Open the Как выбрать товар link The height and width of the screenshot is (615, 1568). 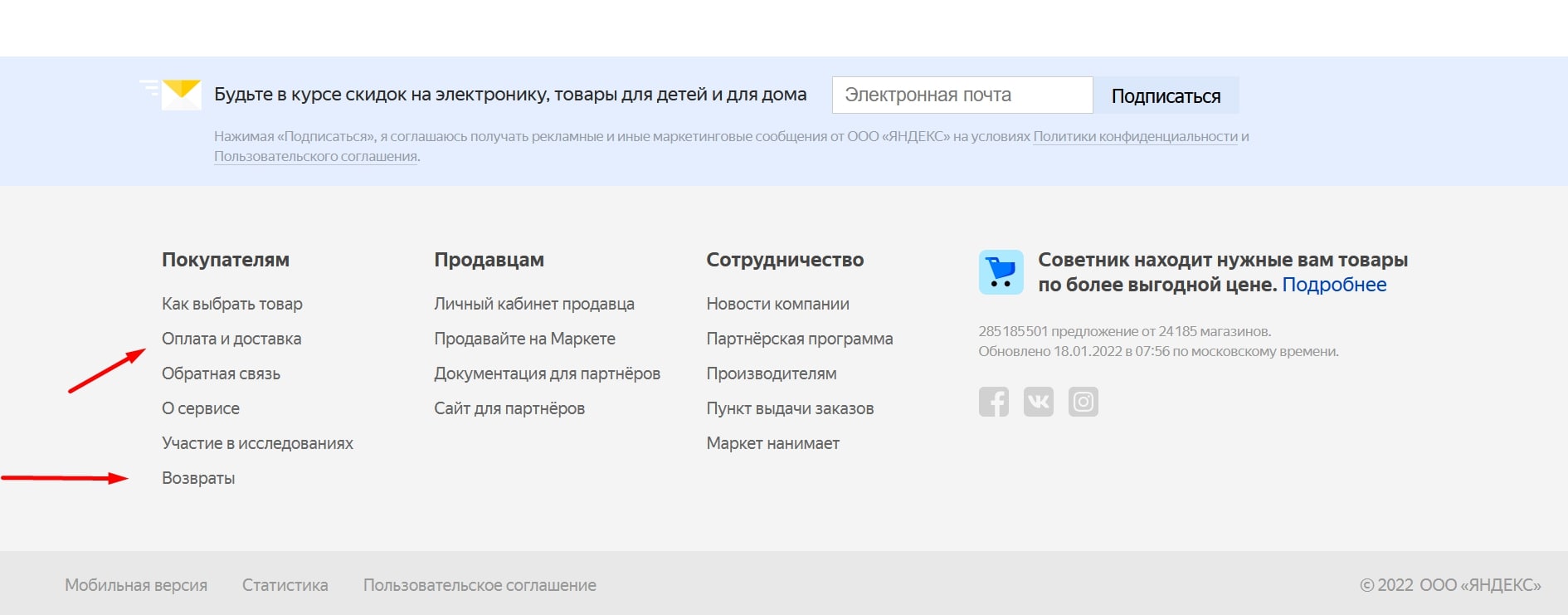(232, 304)
